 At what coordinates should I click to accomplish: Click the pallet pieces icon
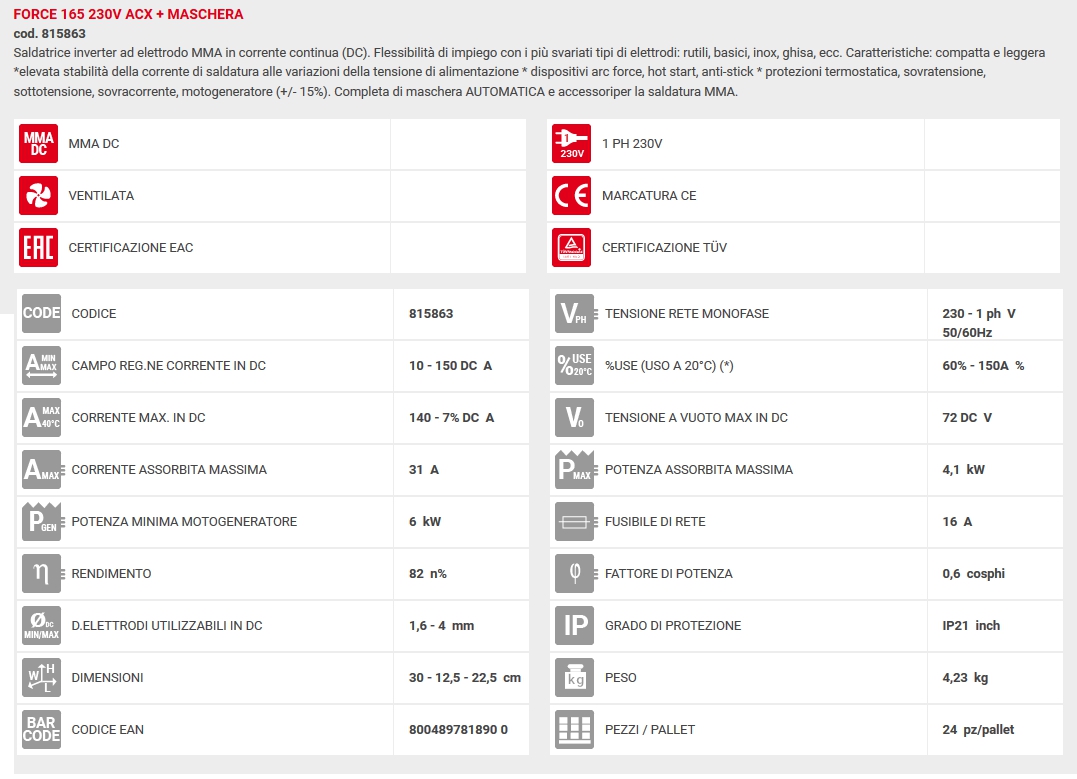[x=575, y=730]
